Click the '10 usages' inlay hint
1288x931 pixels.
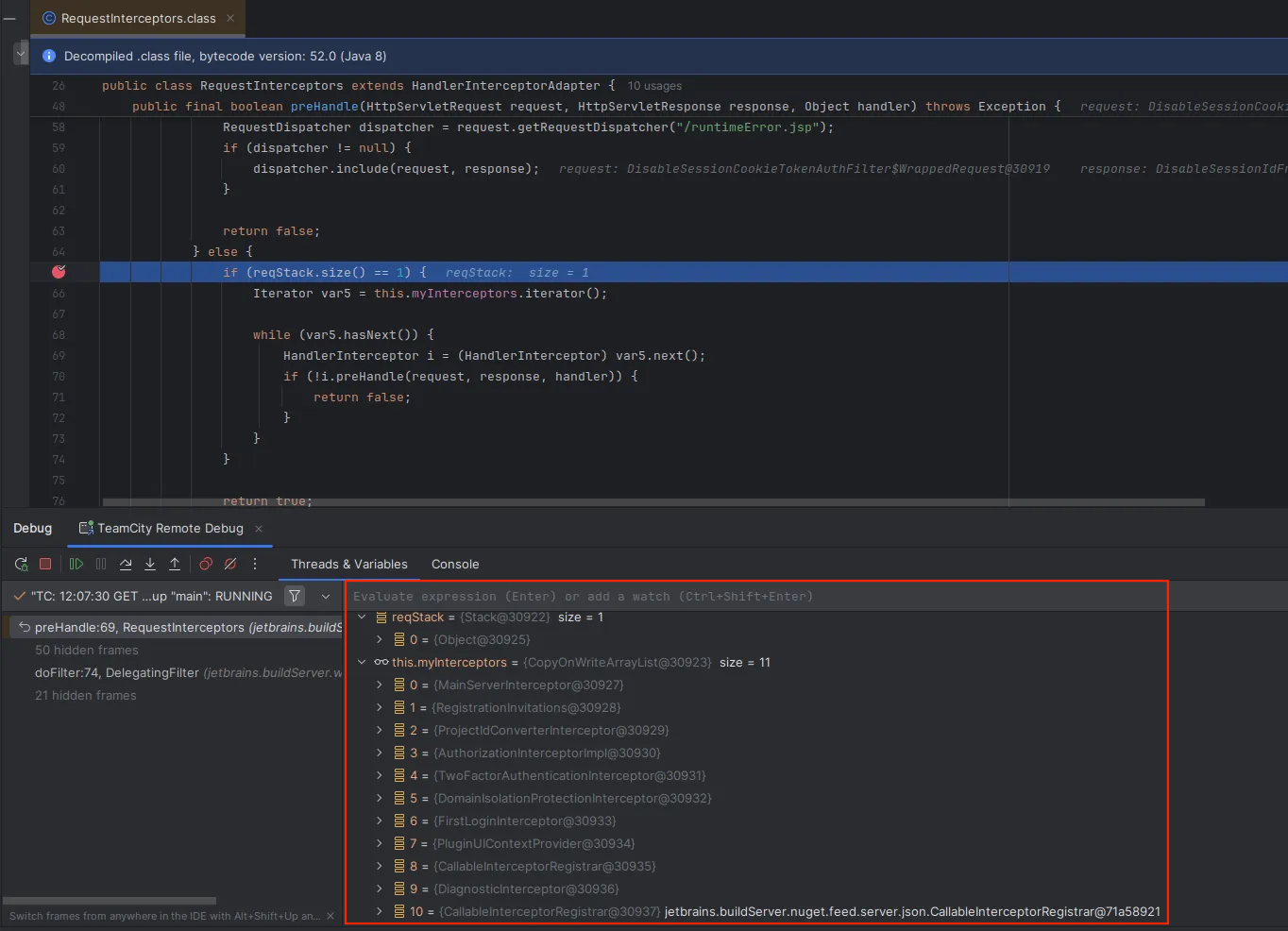pyautogui.click(x=654, y=86)
